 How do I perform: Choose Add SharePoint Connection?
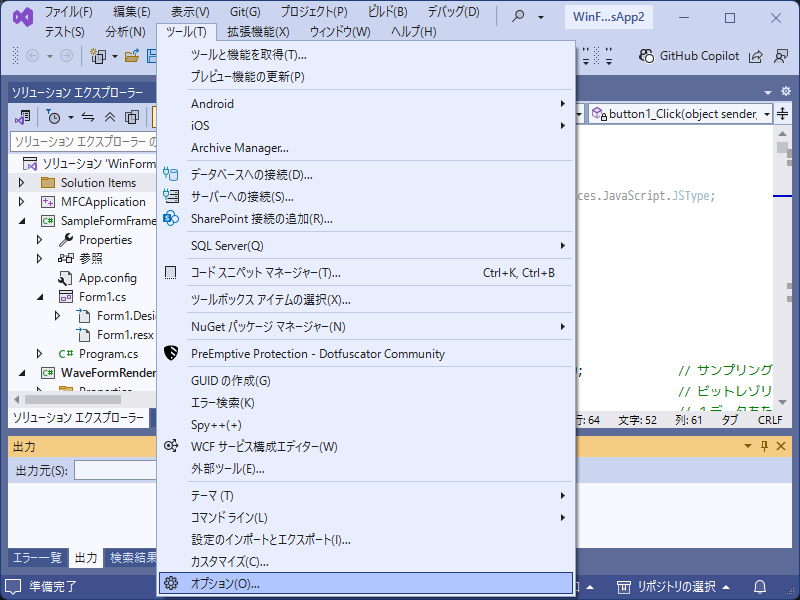366,218
